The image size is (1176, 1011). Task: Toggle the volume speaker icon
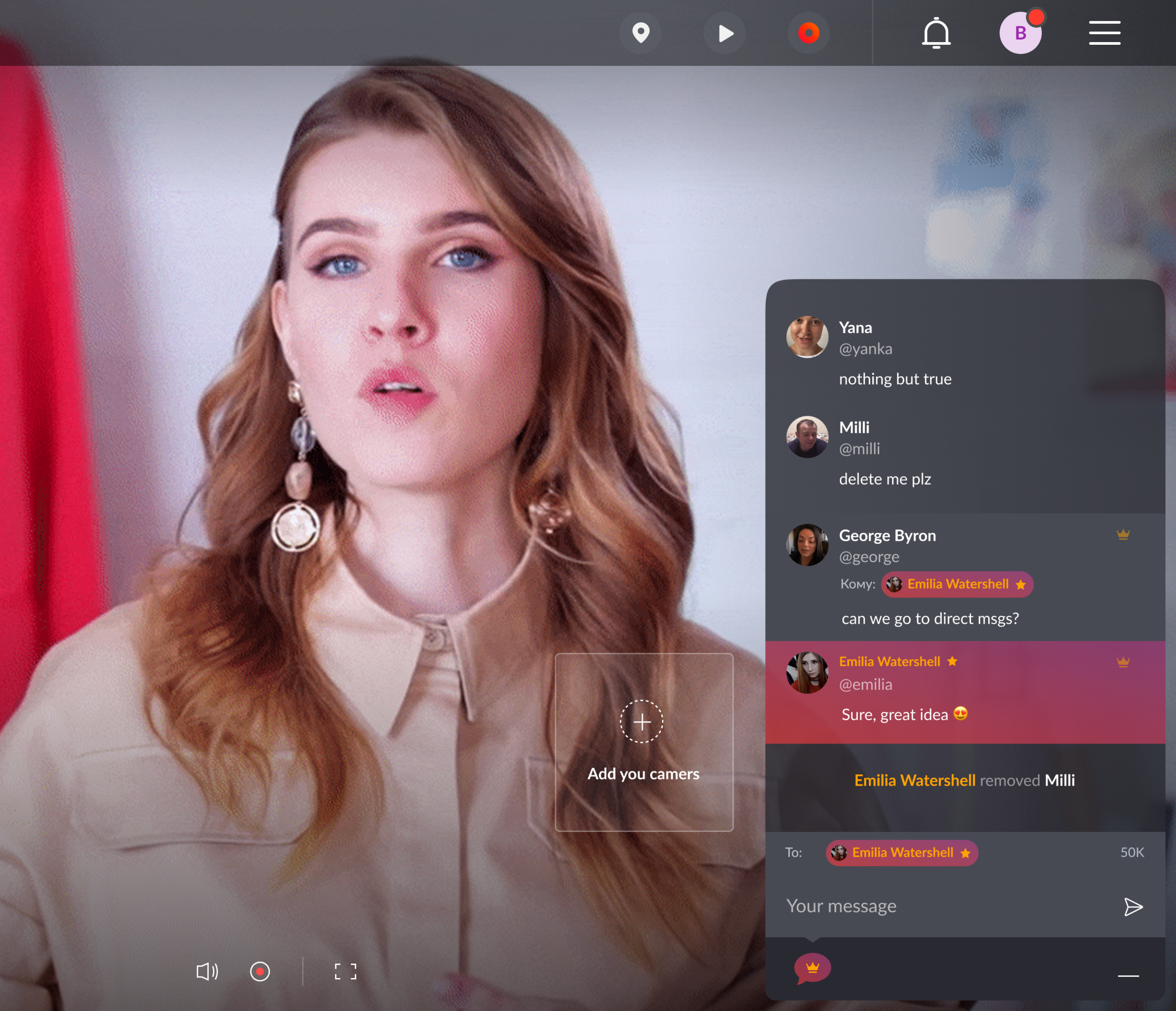click(207, 971)
